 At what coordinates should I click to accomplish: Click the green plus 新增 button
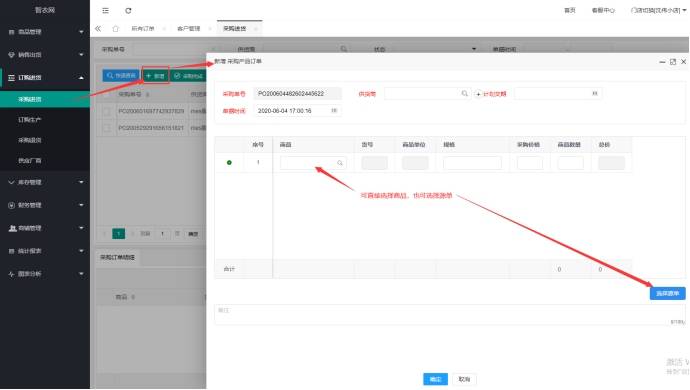(156, 76)
